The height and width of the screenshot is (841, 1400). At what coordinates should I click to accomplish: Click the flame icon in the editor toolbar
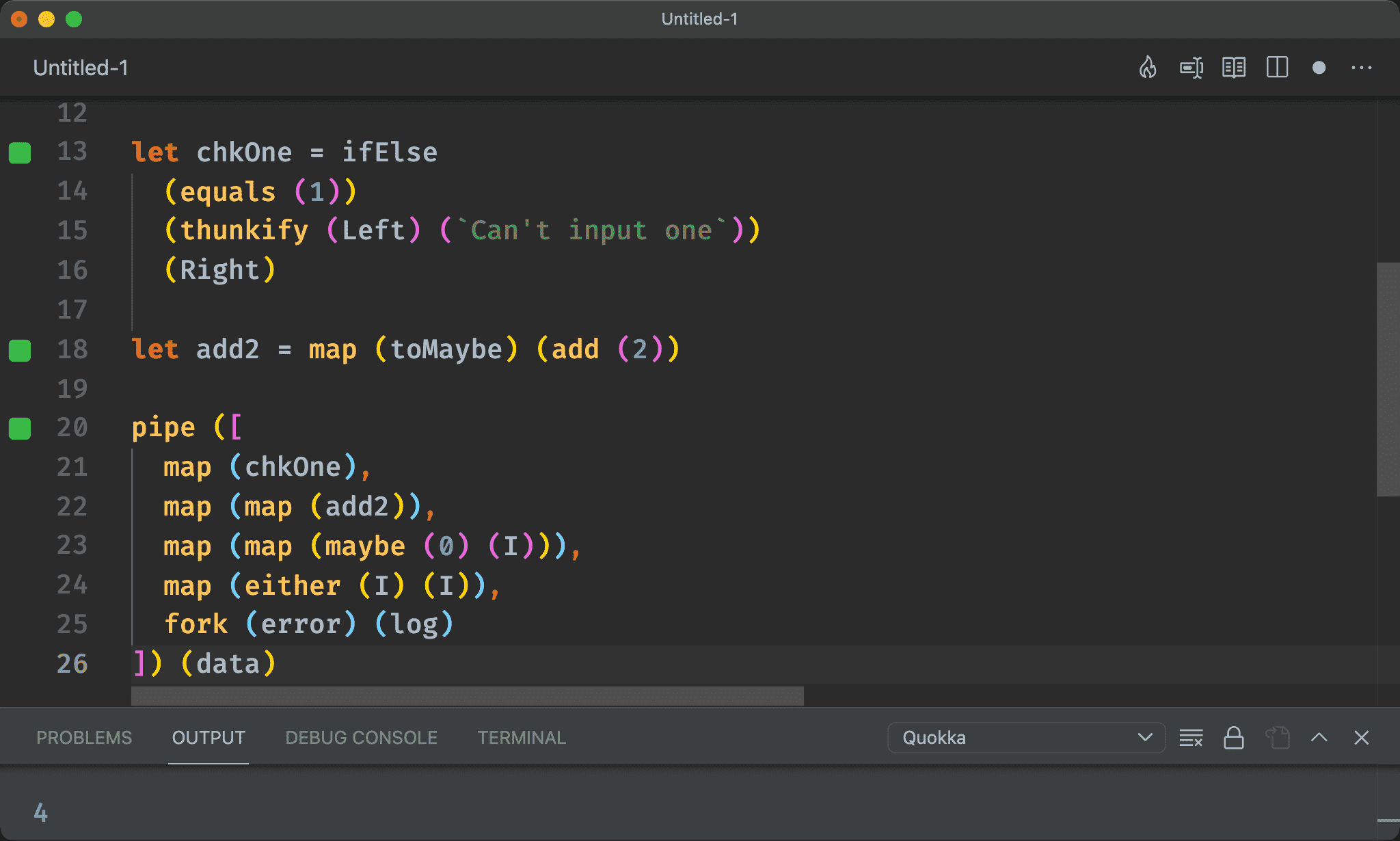coord(1148,68)
